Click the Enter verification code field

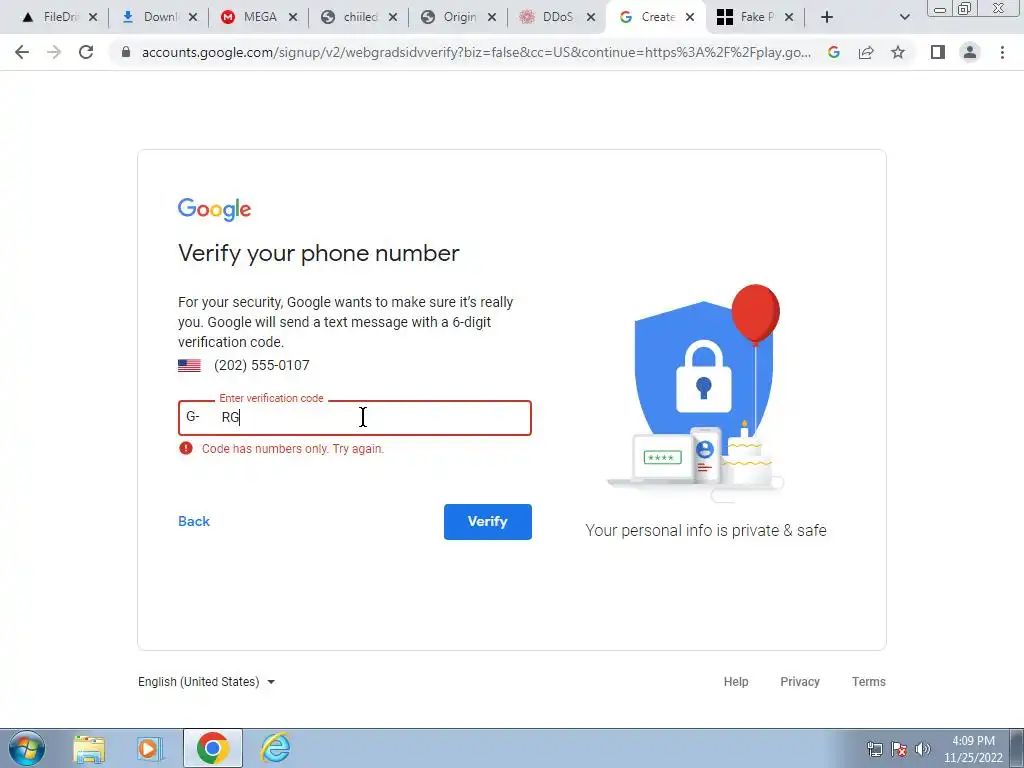(355, 418)
